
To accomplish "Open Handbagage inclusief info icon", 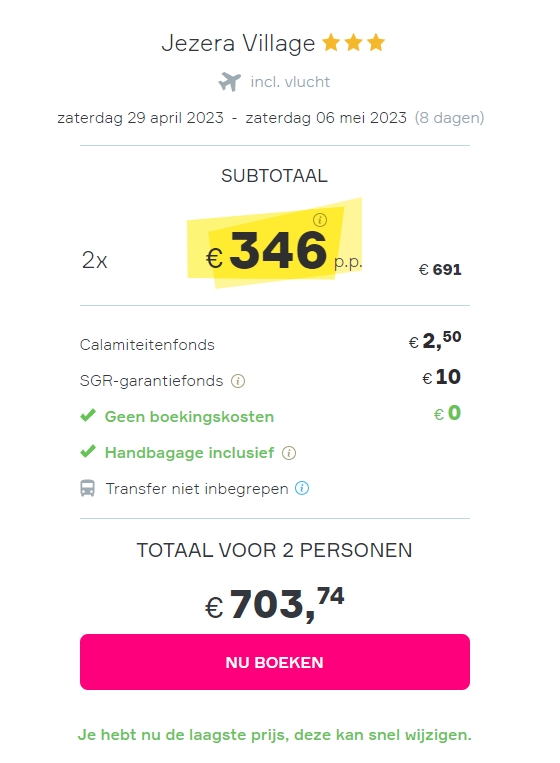I will pyautogui.click(x=289, y=453).
